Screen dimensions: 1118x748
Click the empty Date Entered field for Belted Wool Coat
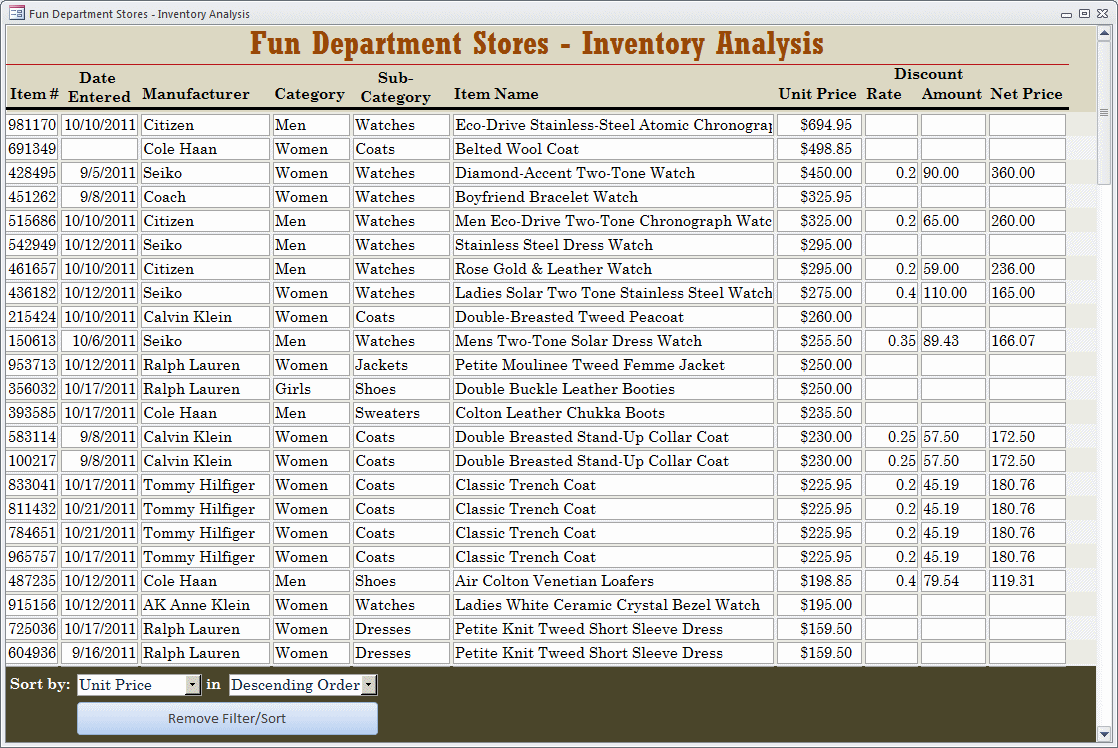99,149
